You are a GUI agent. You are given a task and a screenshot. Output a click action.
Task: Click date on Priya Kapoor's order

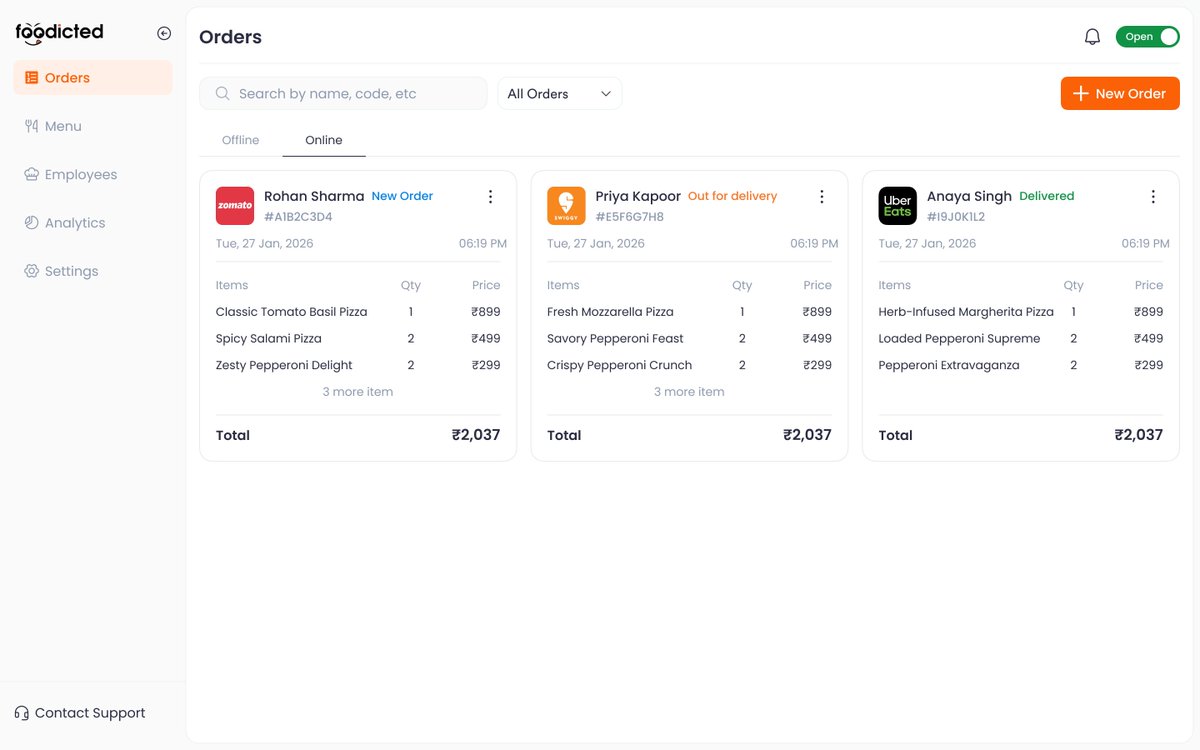pos(596,244)
